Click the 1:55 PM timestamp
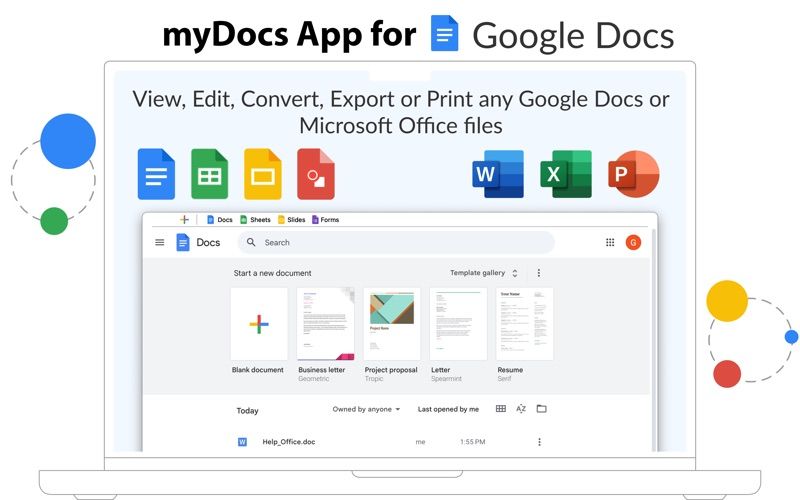Viewport: 800px width, 500px height. [x=472, y=442]
